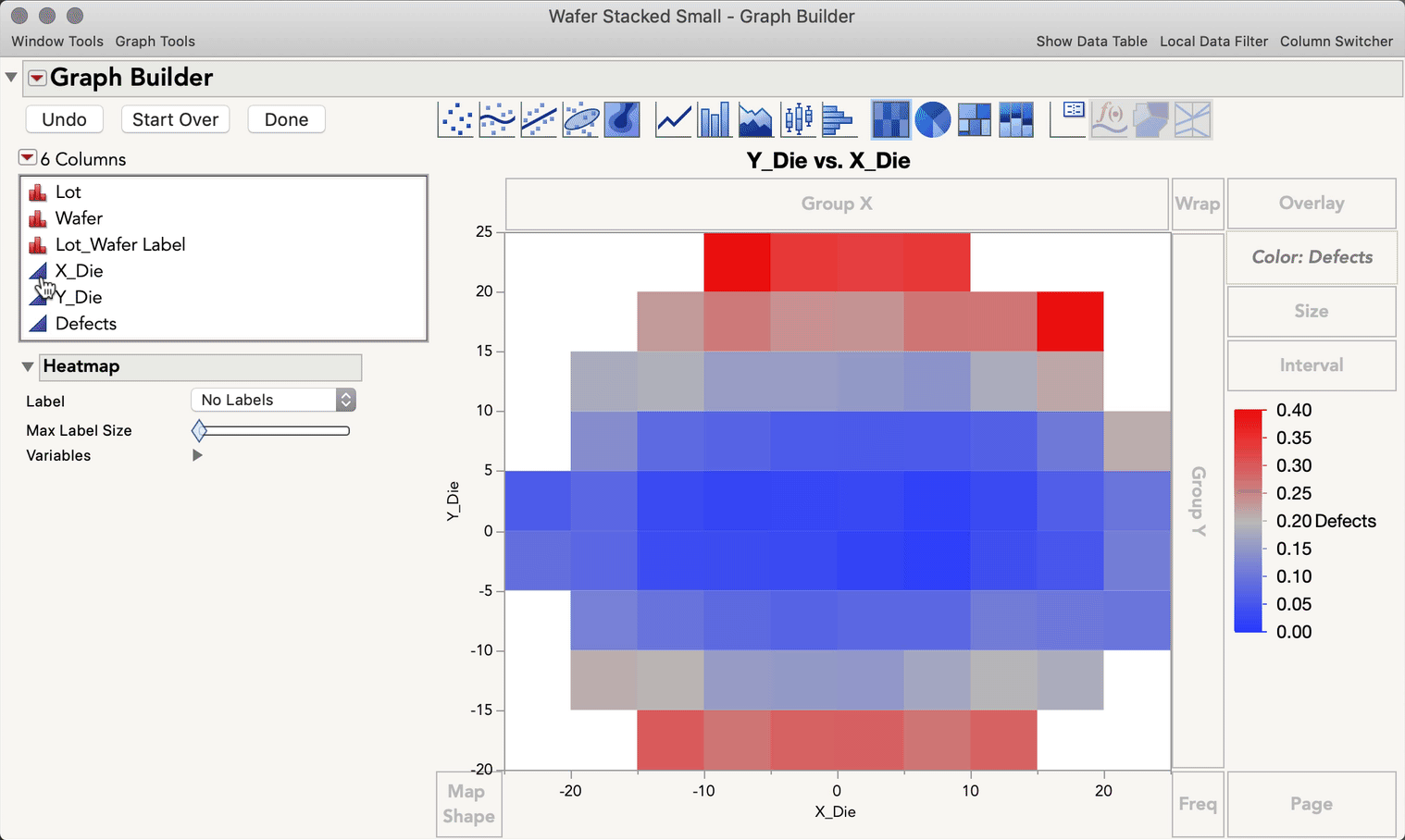Select the Pie chart element icon
Image resolution: width=1405 pixels, height=840 pixels.
[x=933, y=119]
